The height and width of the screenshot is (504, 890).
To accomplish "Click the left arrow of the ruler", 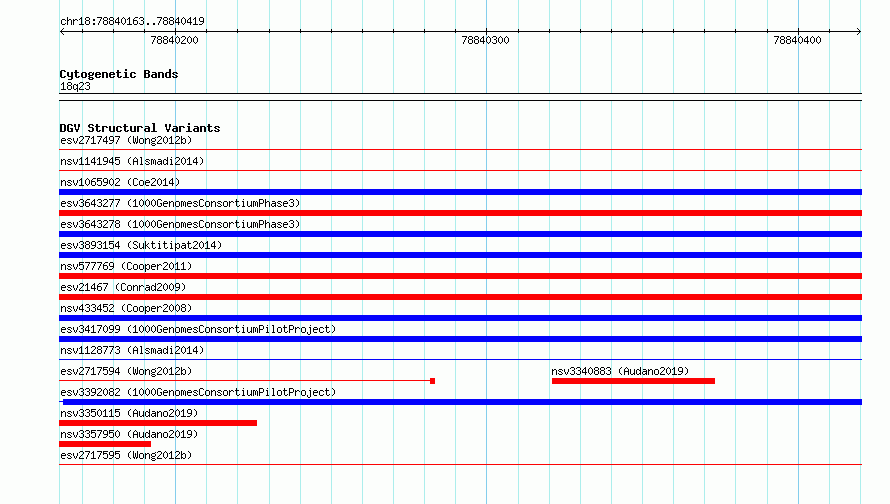I will click(x=62, y=32).
